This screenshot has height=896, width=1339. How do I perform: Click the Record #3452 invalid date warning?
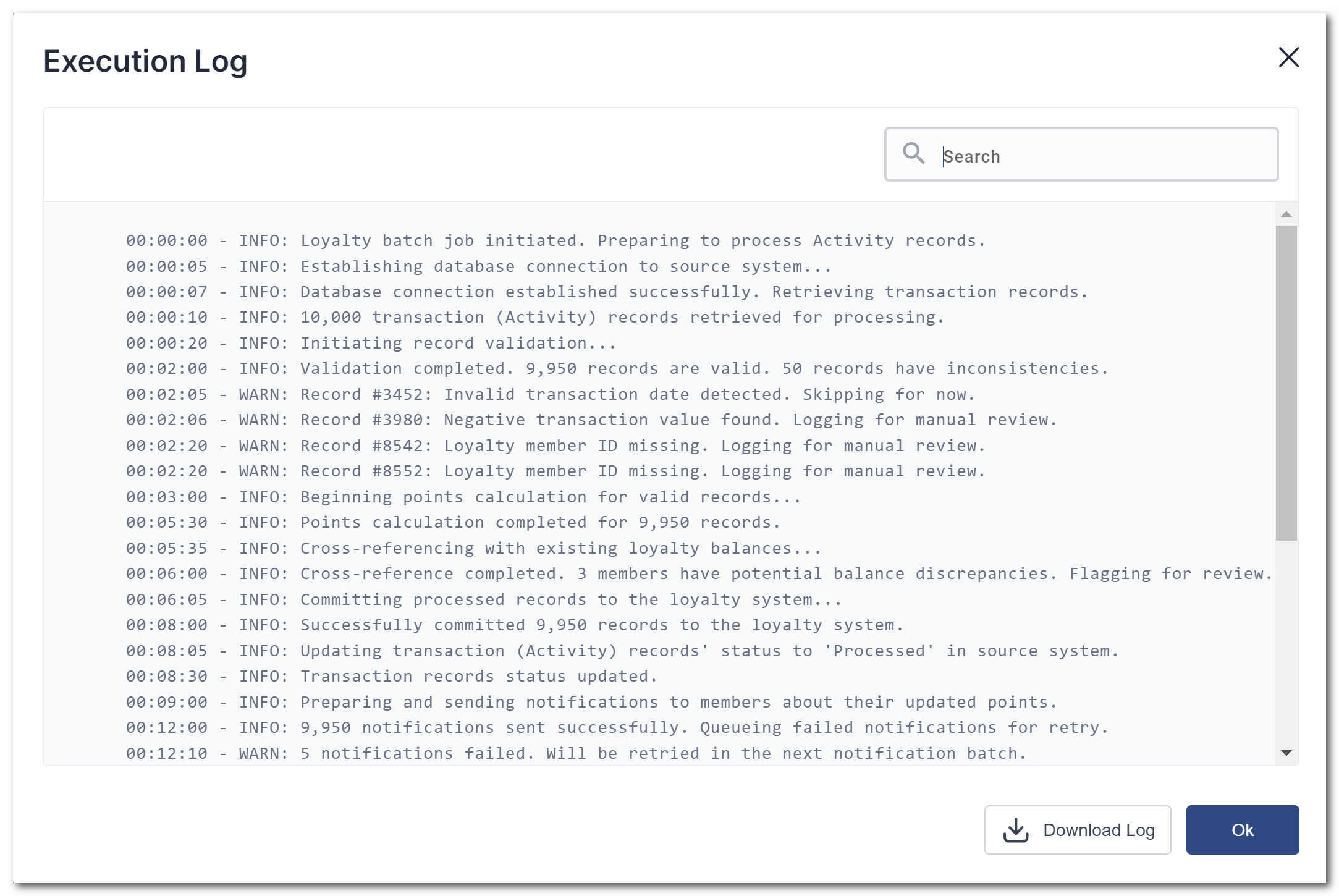tap(550, 394)
